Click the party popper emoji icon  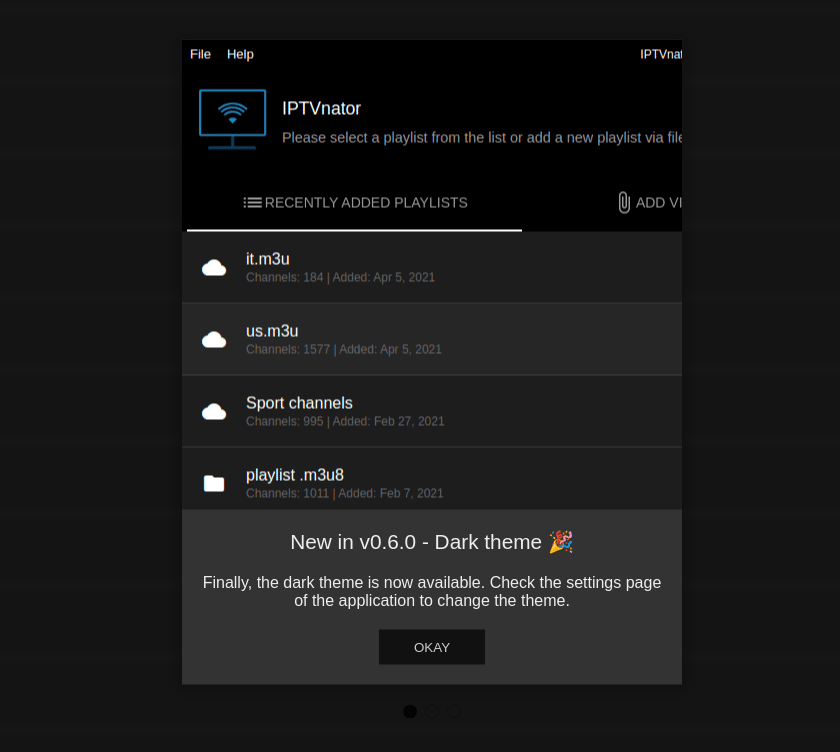[x=561, y=542]
